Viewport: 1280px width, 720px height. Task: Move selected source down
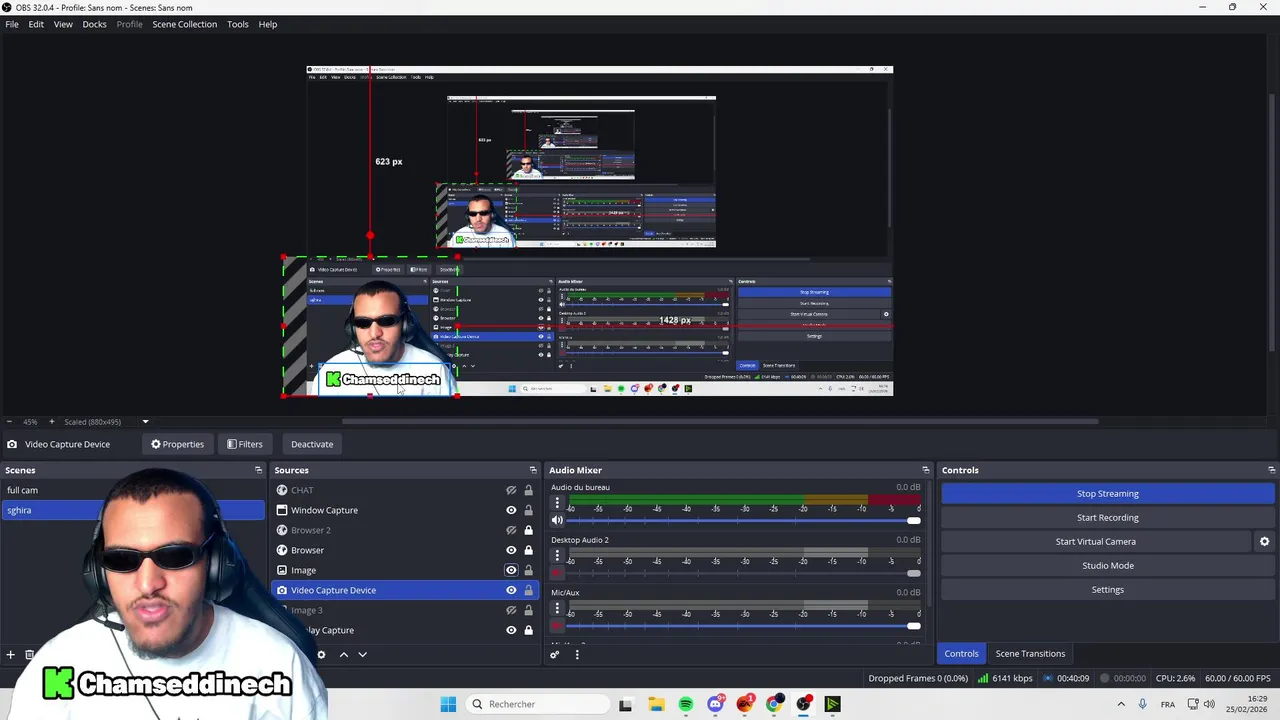pyautogui.click(x=362, y=655)
